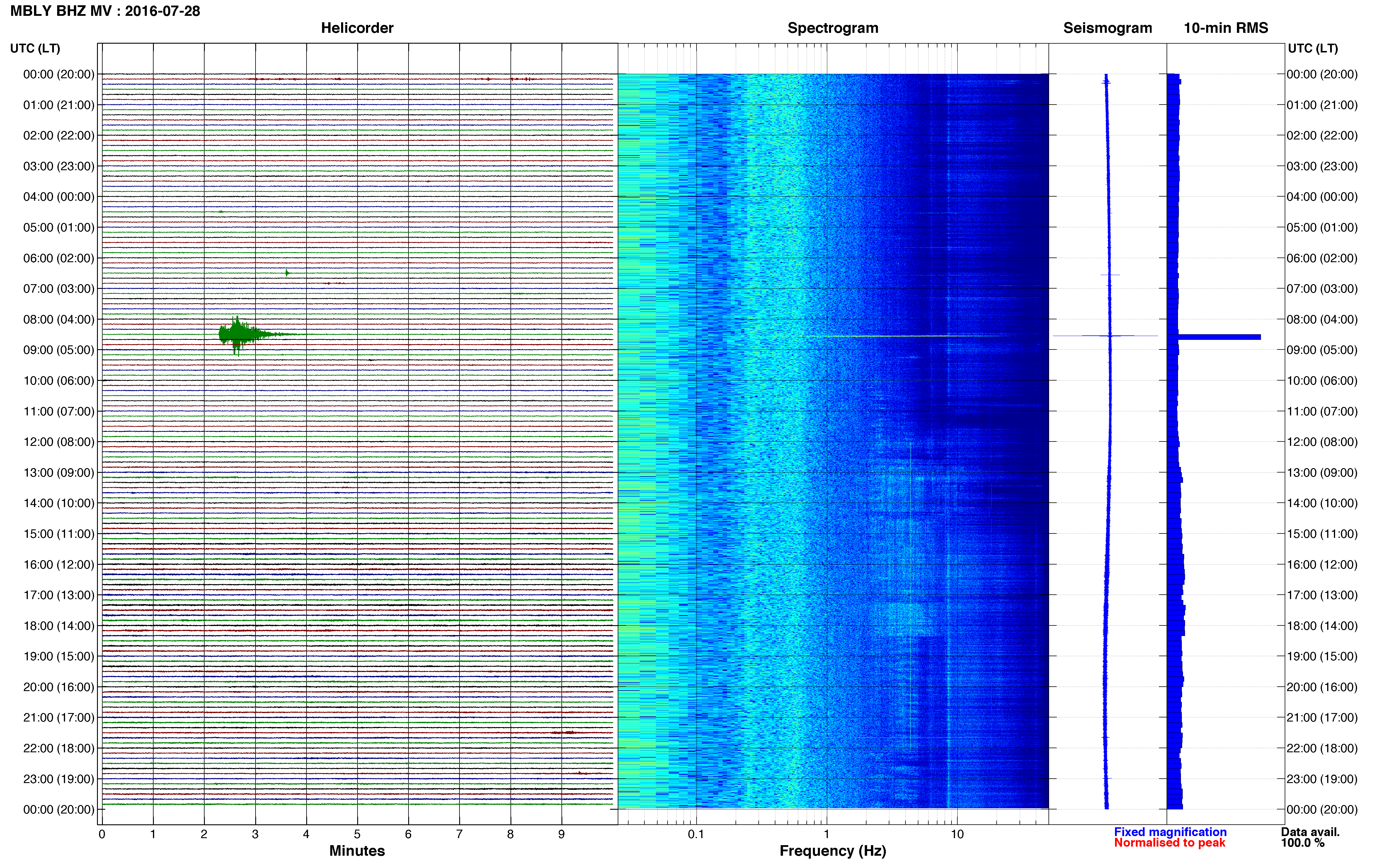Click the Spectrogram panel heading

pos(833,28)
